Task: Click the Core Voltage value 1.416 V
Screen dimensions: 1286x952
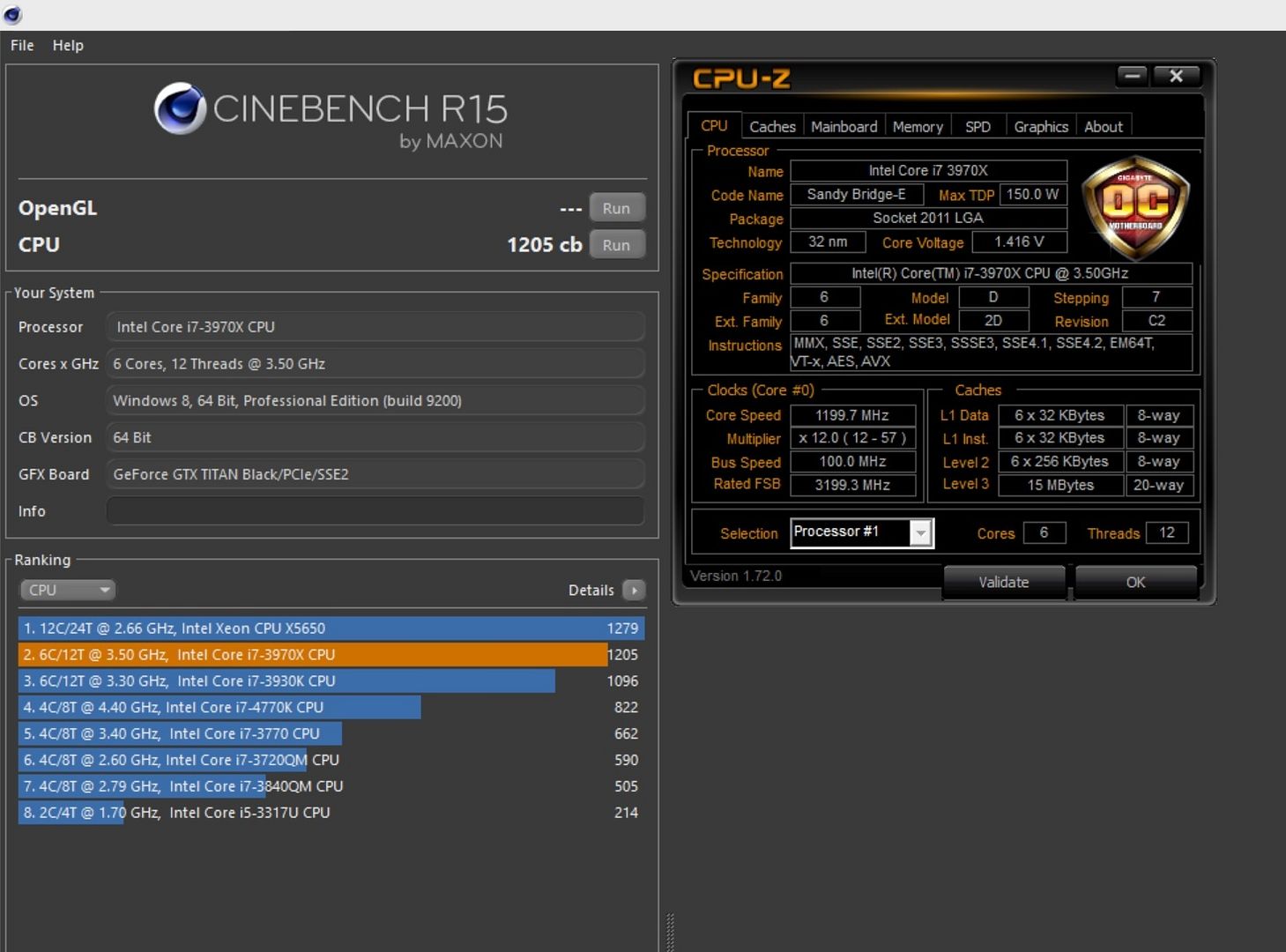Action: pyautogui.click(x=1019, y=242)
